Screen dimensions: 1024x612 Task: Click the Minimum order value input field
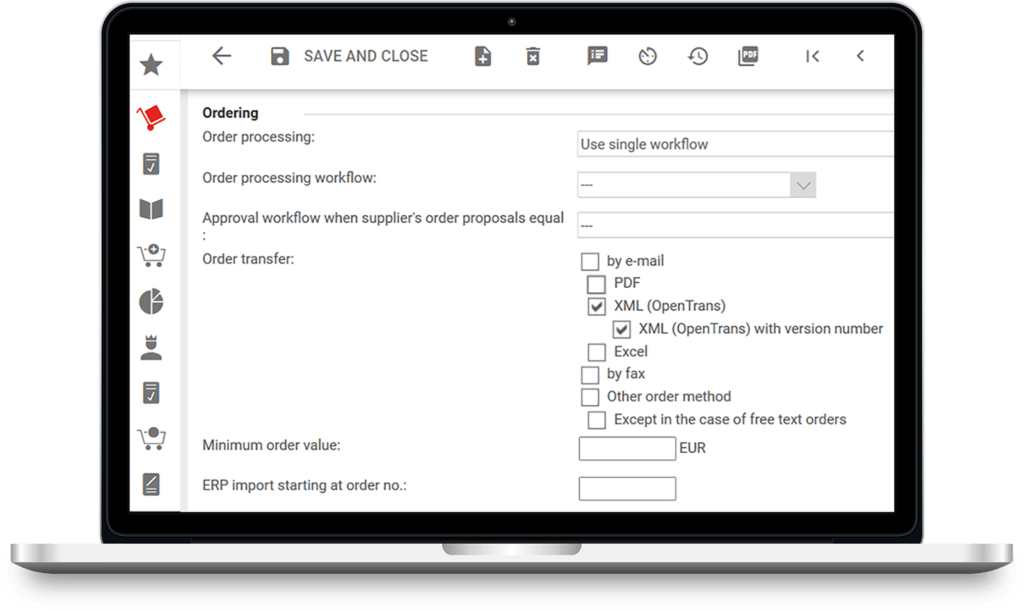click(627, 448)
